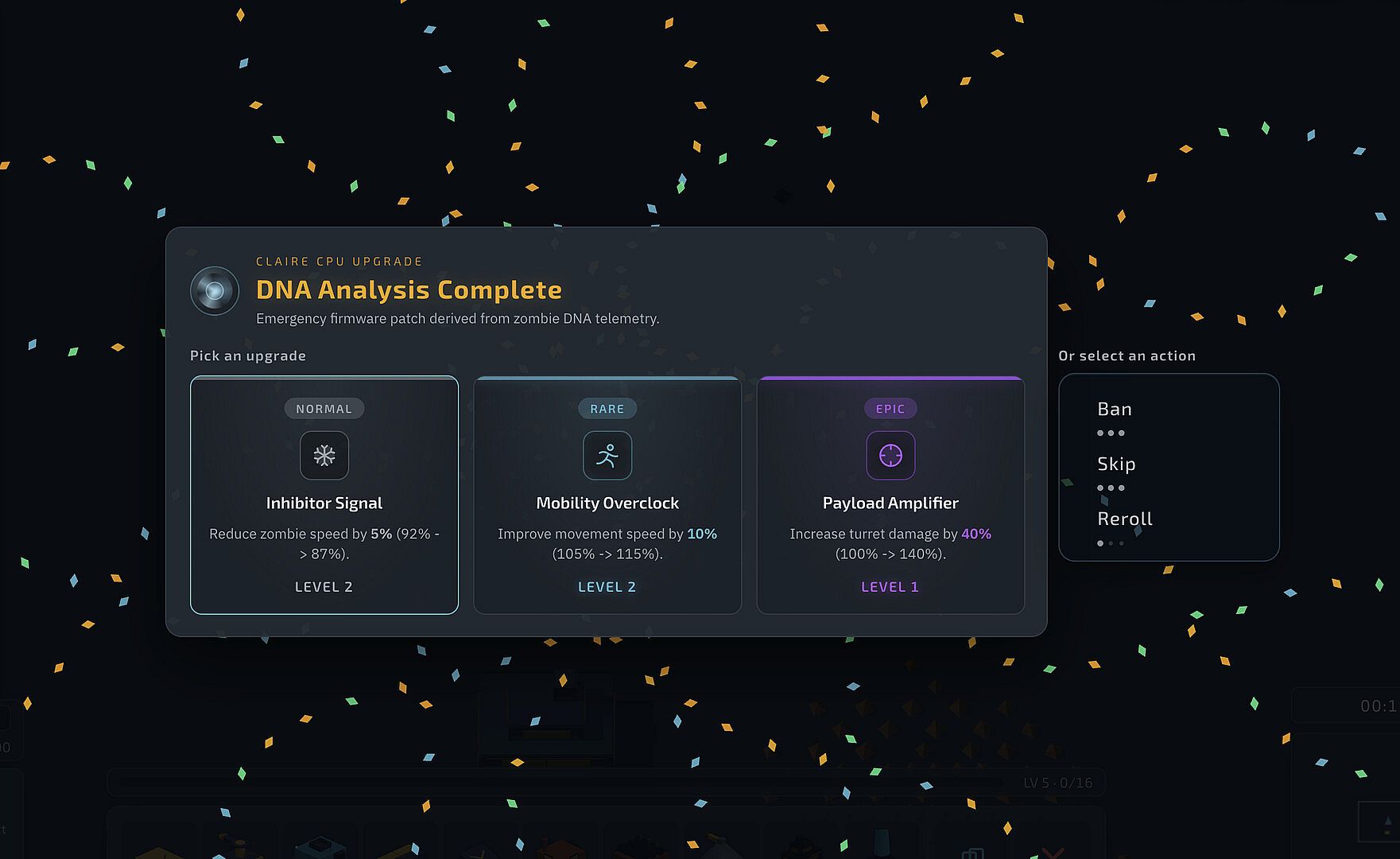Click the "Increase turret damage by 40%" description
Viewport: 1400px width, 859px height.
coord(890,543)
